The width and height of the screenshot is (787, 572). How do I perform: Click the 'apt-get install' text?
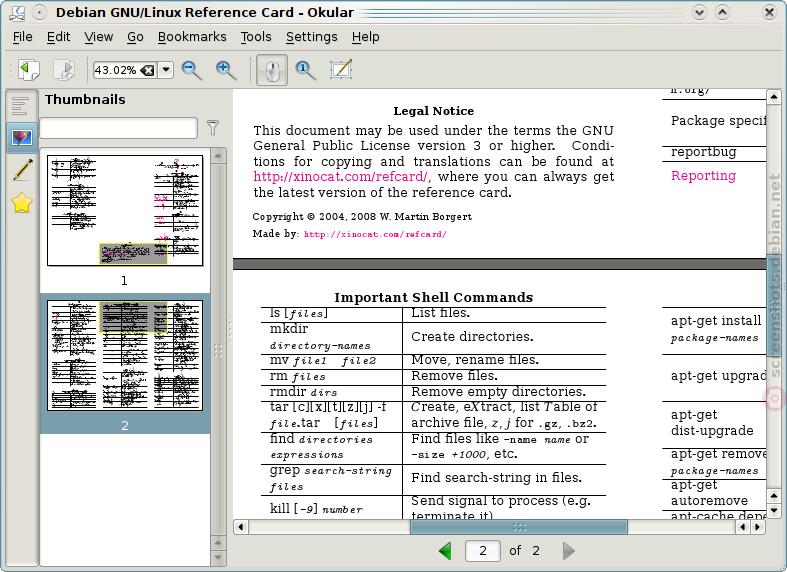716,321
